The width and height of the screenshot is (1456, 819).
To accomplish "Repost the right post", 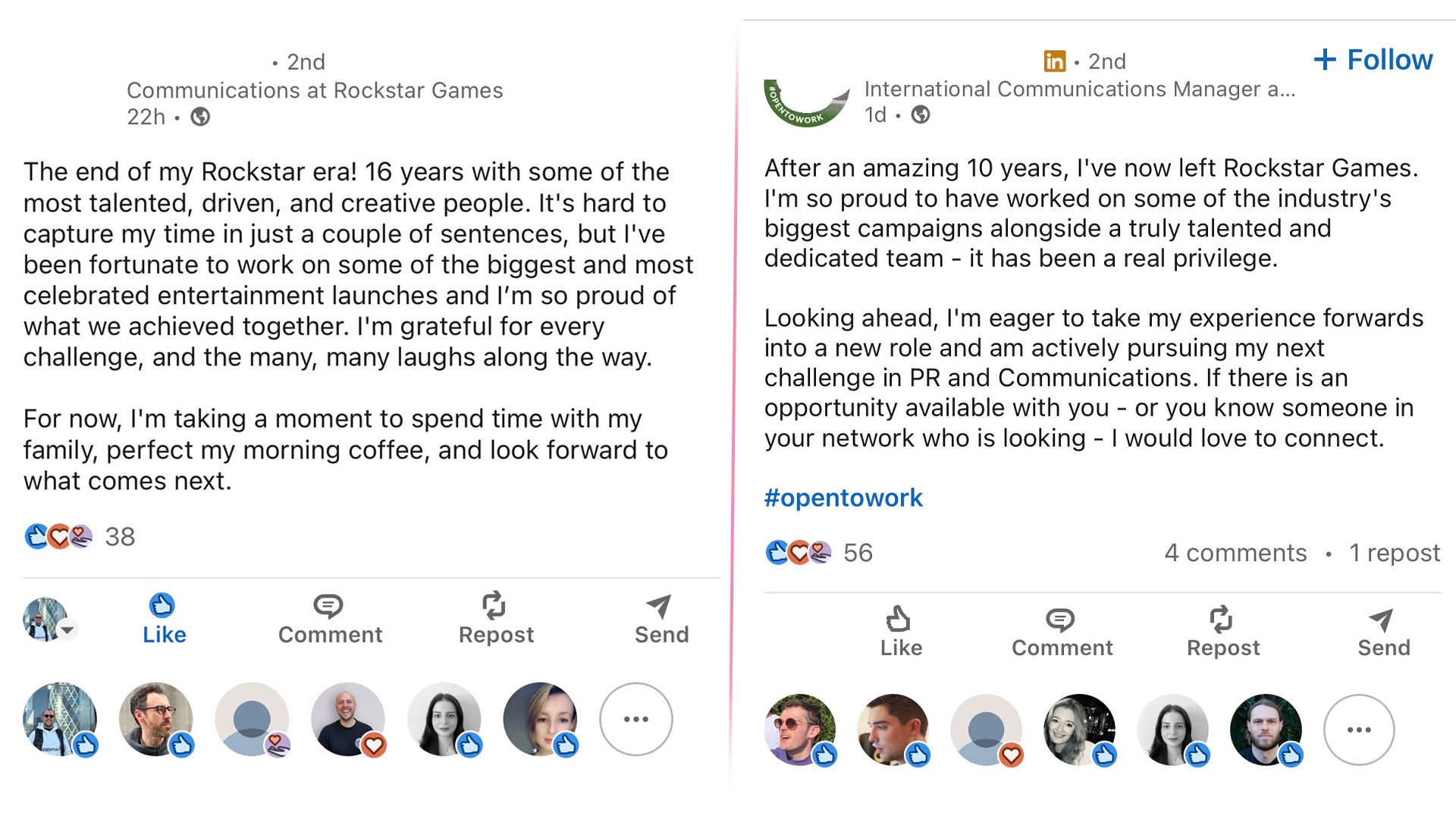I will tap(1222, 632).
